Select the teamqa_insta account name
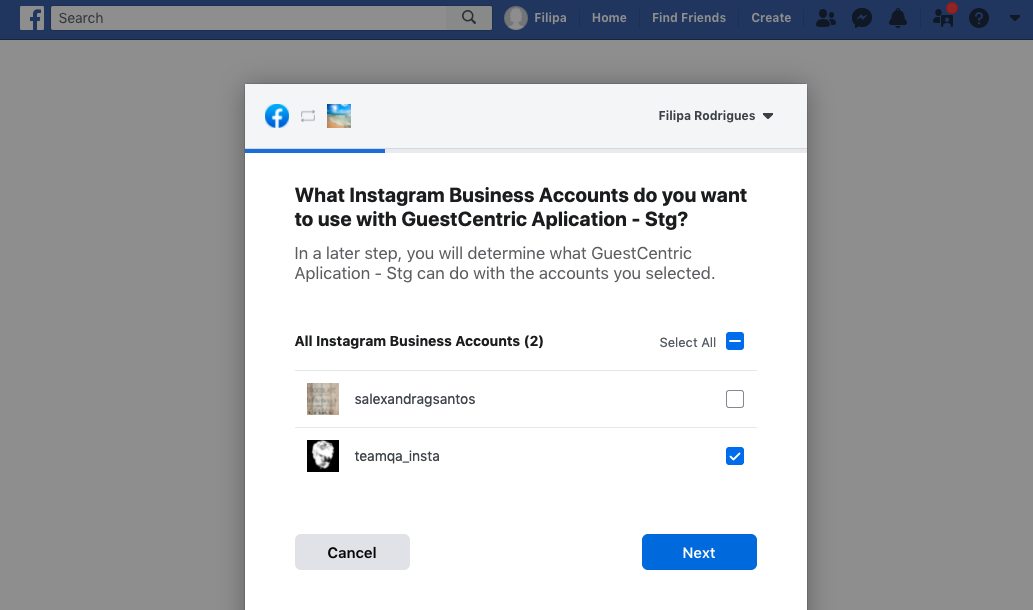The height and width of the screenshot is (610, 1033). [397, 456]
